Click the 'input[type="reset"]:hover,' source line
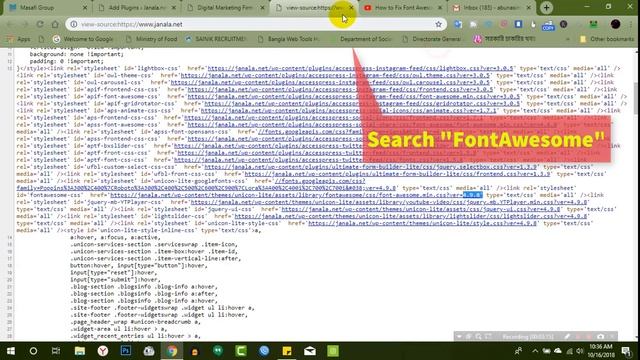 tap(114, 273)
